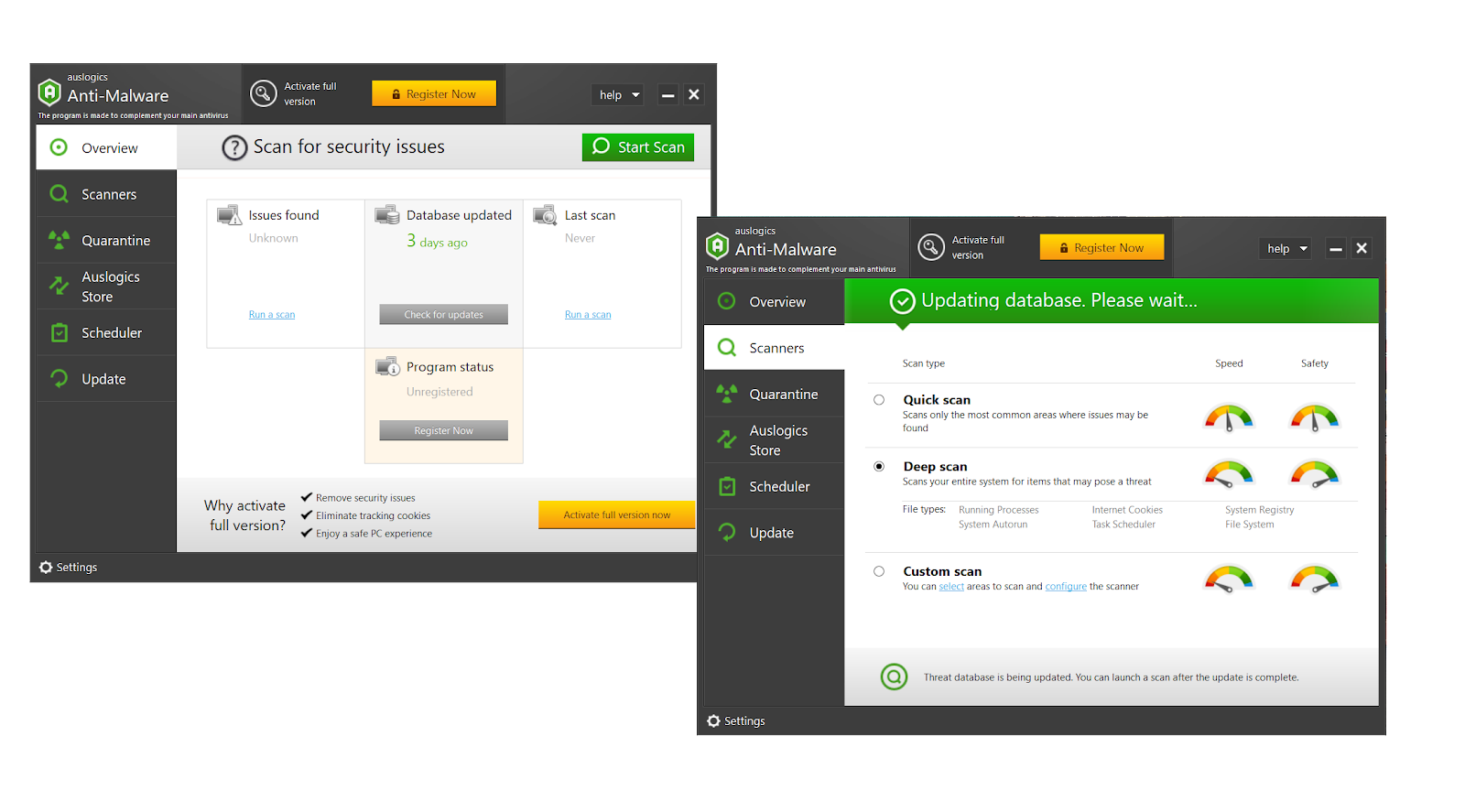
Task: Open Overview tab in front window
Action: point(775,301)
